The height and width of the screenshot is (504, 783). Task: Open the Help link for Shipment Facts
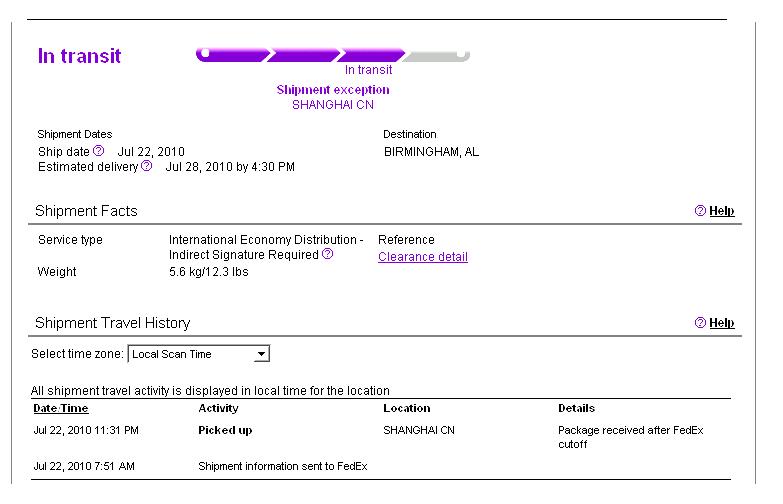click(721, 211)
